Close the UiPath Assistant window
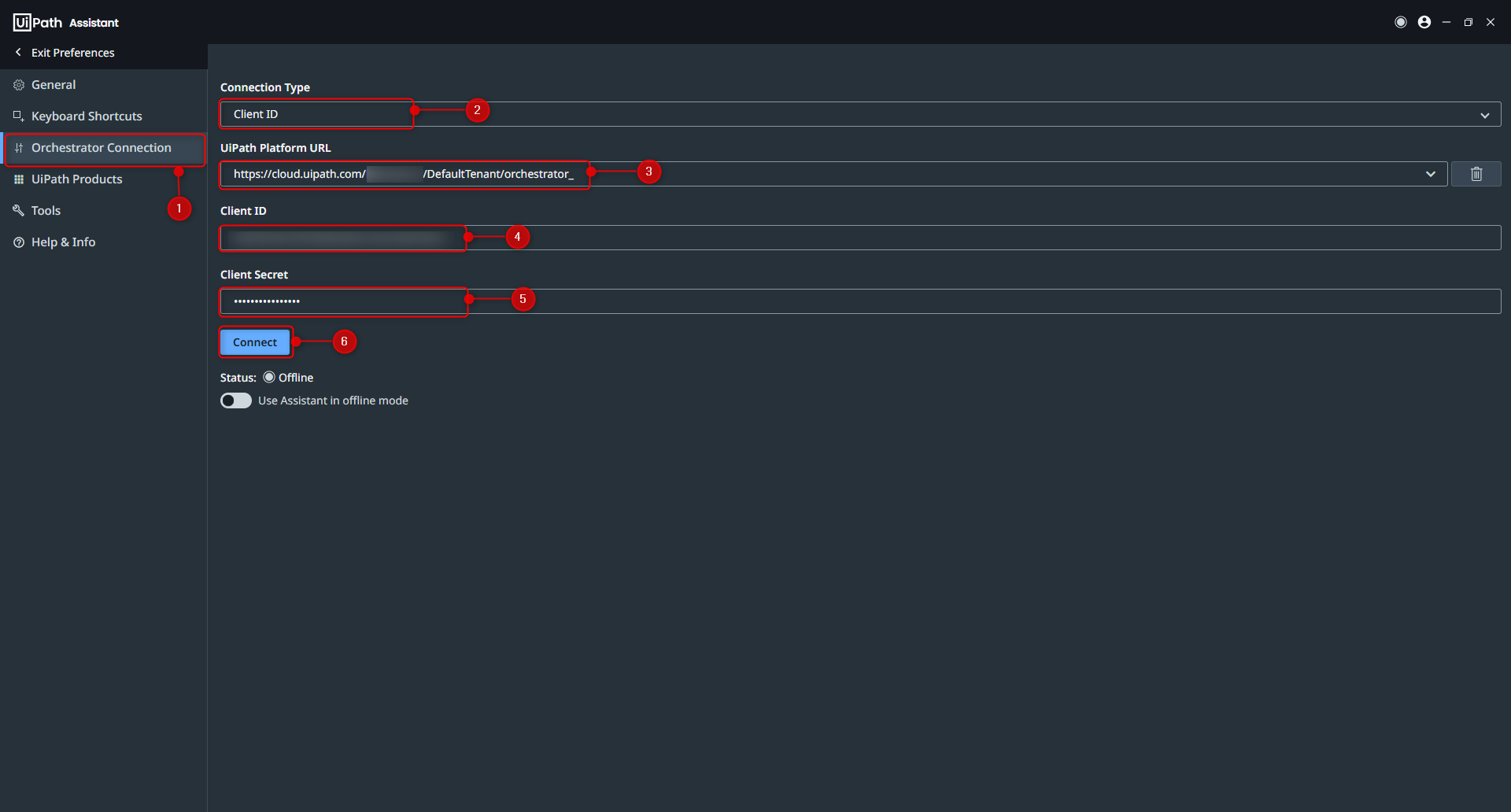The width and height of the screenshot is (1511, 812). [1491, 22]
